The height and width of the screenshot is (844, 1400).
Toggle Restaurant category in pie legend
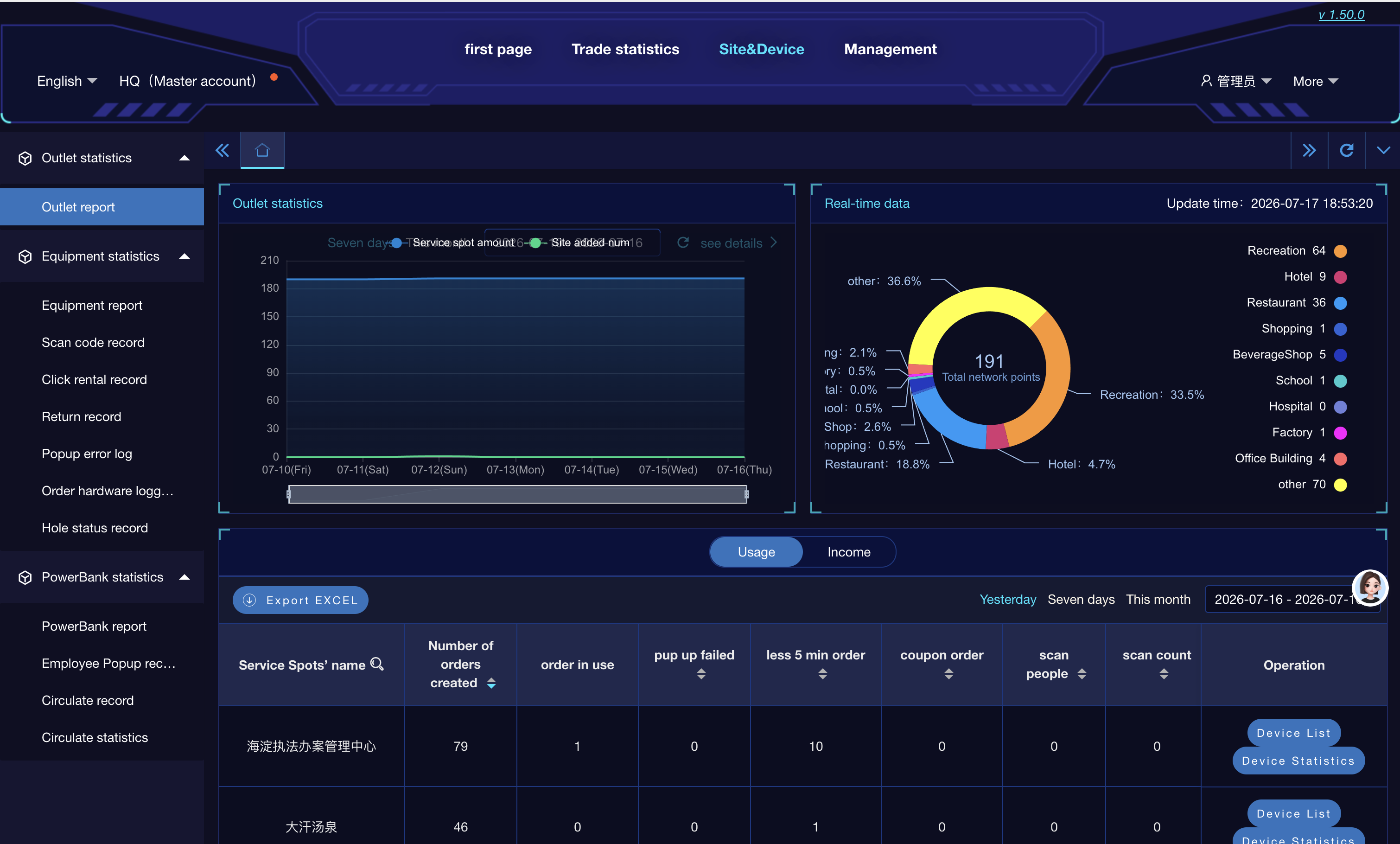coord(1297,303)
